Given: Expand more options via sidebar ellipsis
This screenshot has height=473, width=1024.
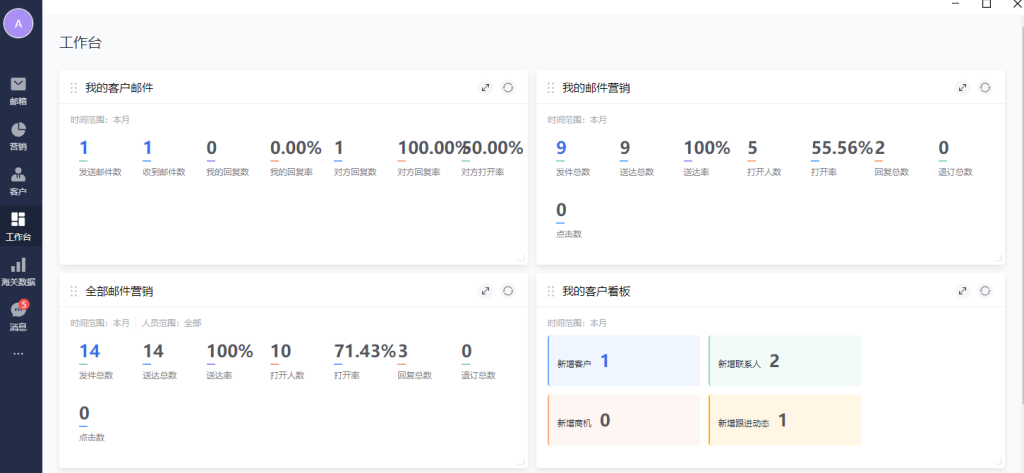Looking at the screenshot, I should tap(18, 353).
